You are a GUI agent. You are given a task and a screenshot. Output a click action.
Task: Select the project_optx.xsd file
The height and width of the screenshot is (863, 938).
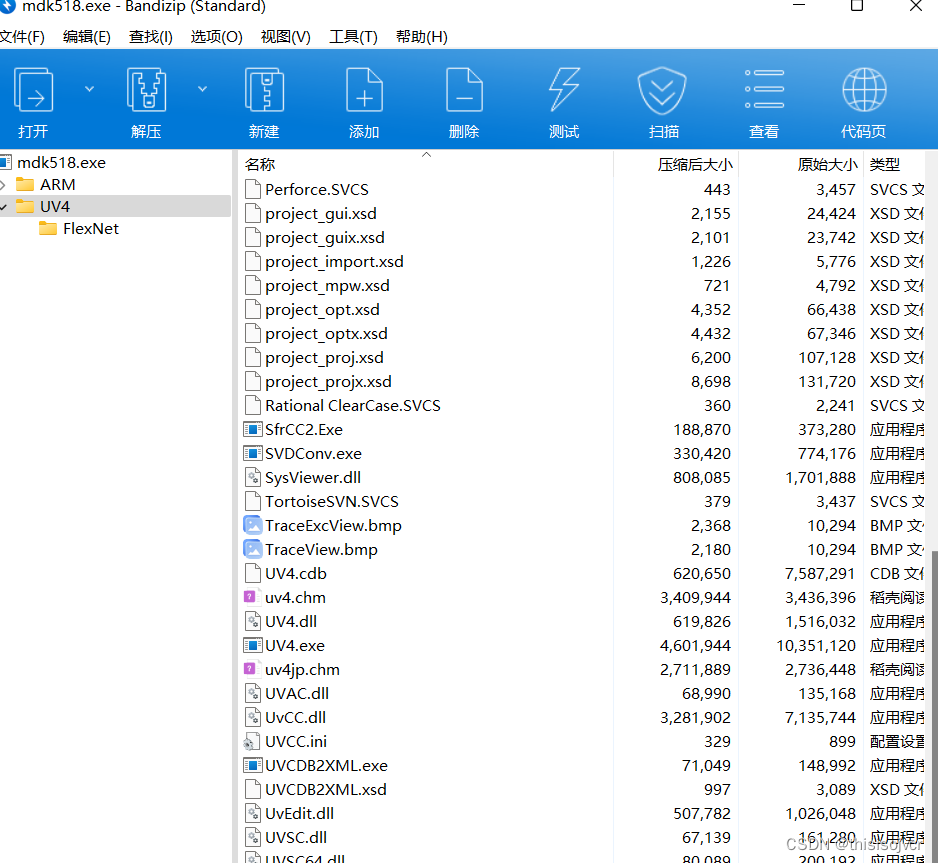326,333
